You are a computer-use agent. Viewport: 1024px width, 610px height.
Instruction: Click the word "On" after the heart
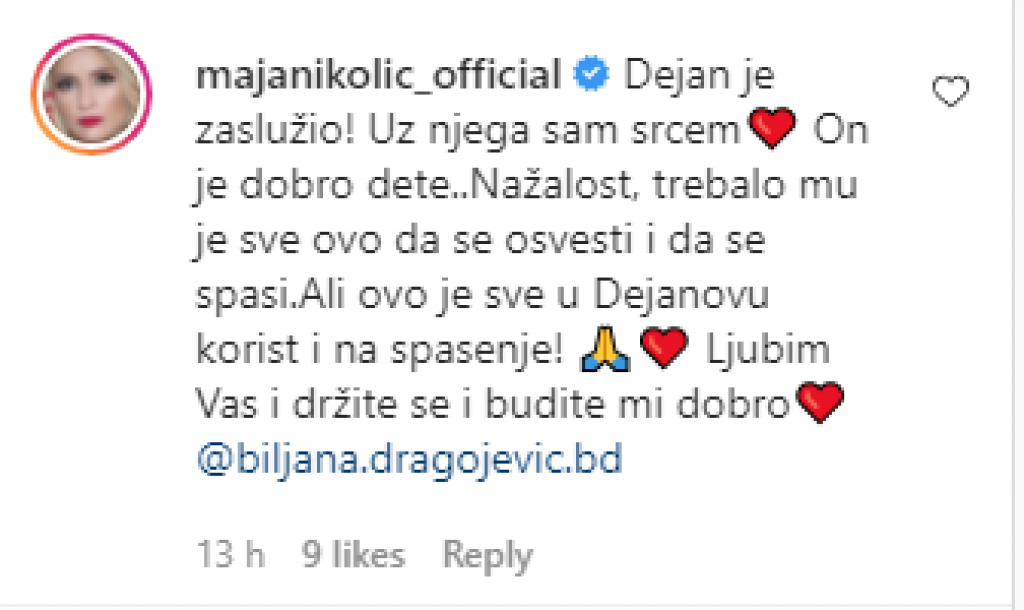[x=841, y=130]
